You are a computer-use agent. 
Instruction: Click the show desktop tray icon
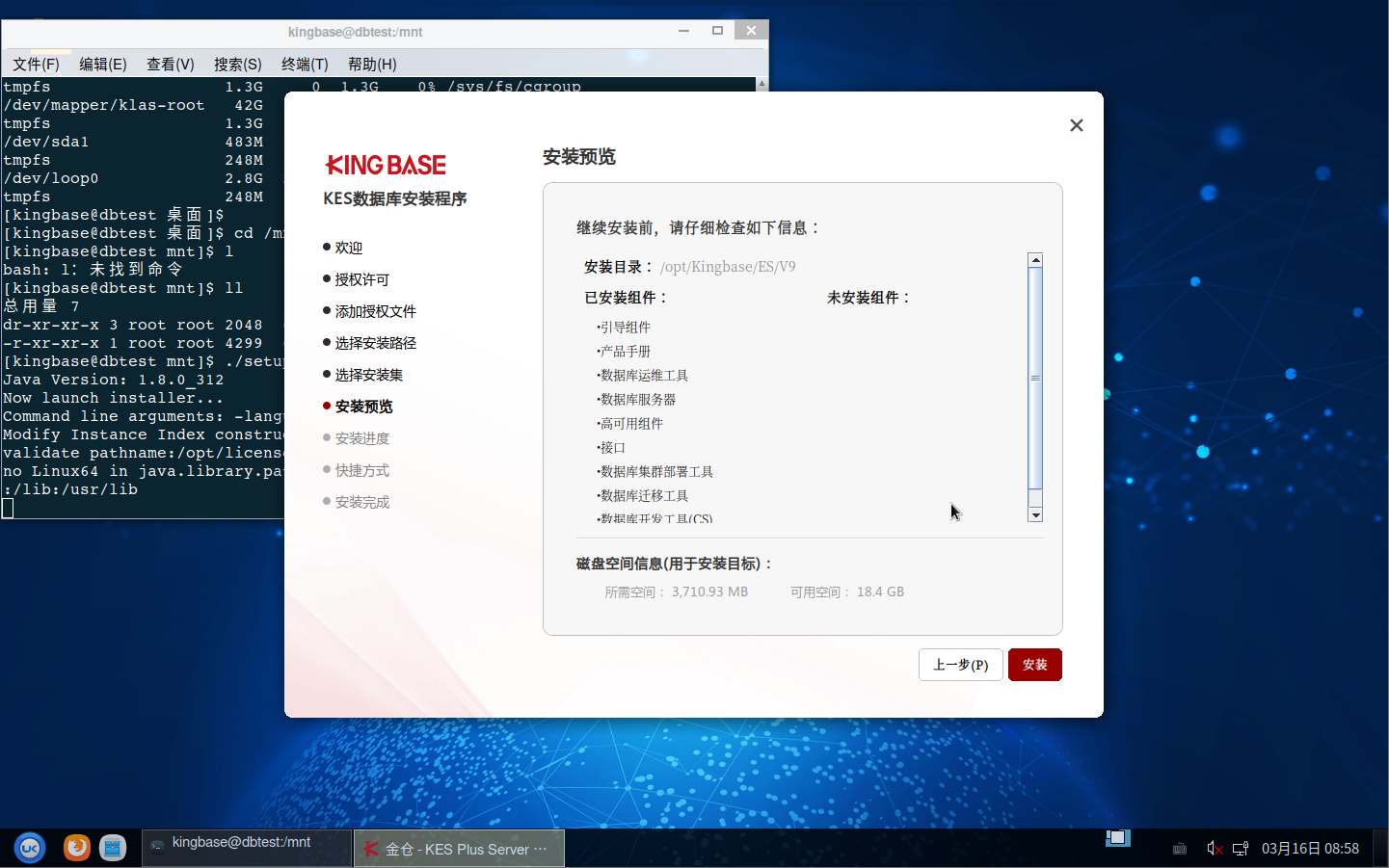click(1118, 838)
